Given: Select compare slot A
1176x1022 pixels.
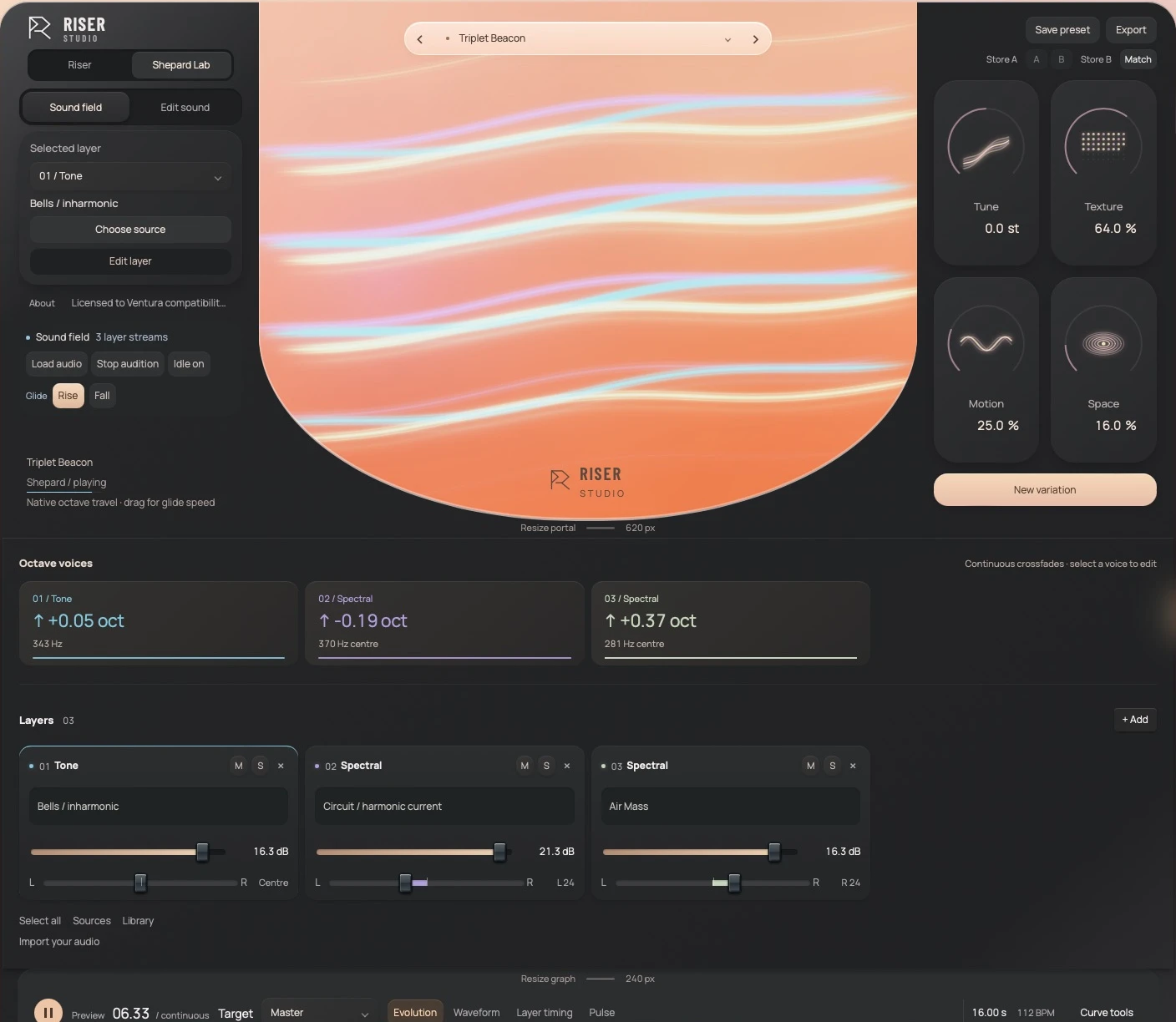Looking at the screenshot, I should point(1037,59).
